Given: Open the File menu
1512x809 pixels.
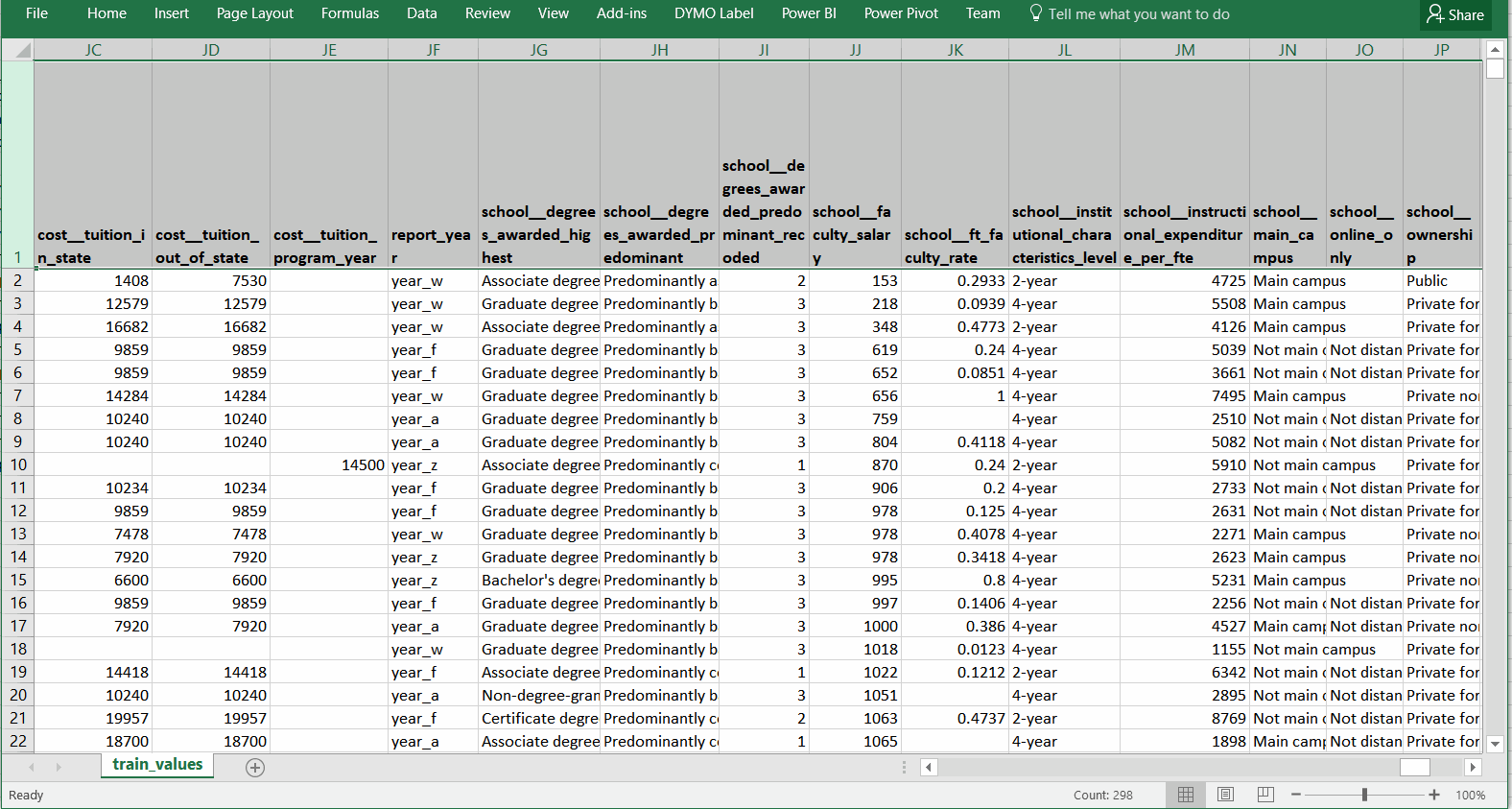Looking at the screenshot, I should tap(36, 13).
